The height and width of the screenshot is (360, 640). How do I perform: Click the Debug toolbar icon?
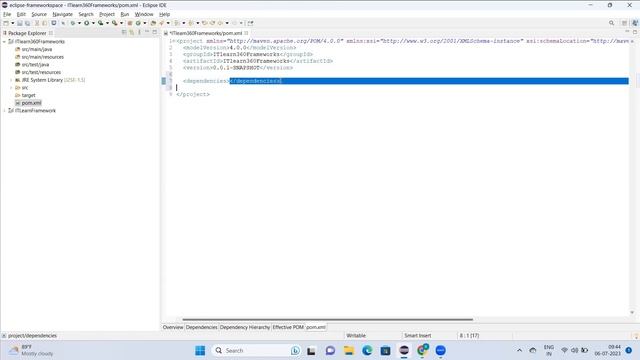(73, 23)
